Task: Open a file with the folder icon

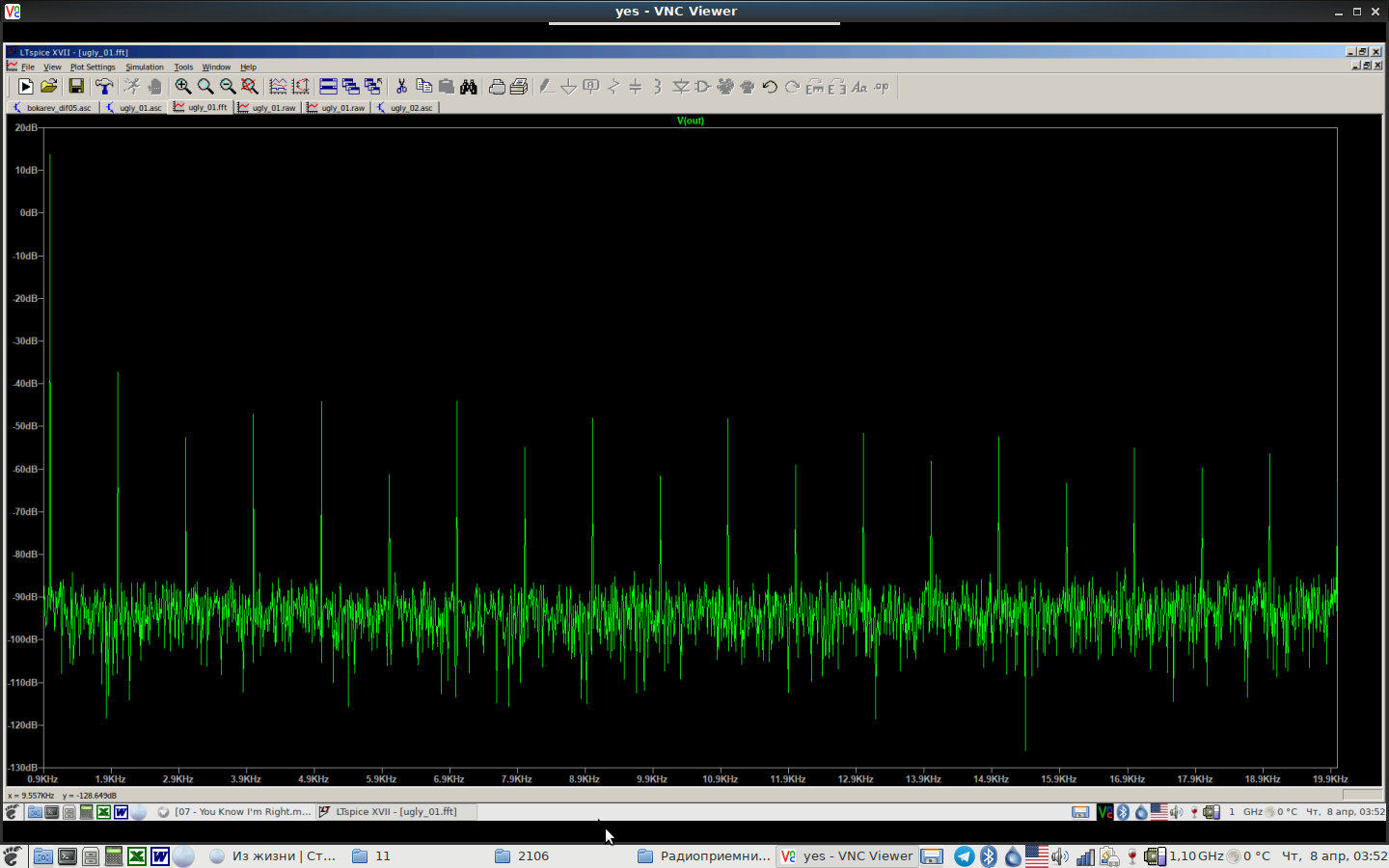Action: [48, 87]
